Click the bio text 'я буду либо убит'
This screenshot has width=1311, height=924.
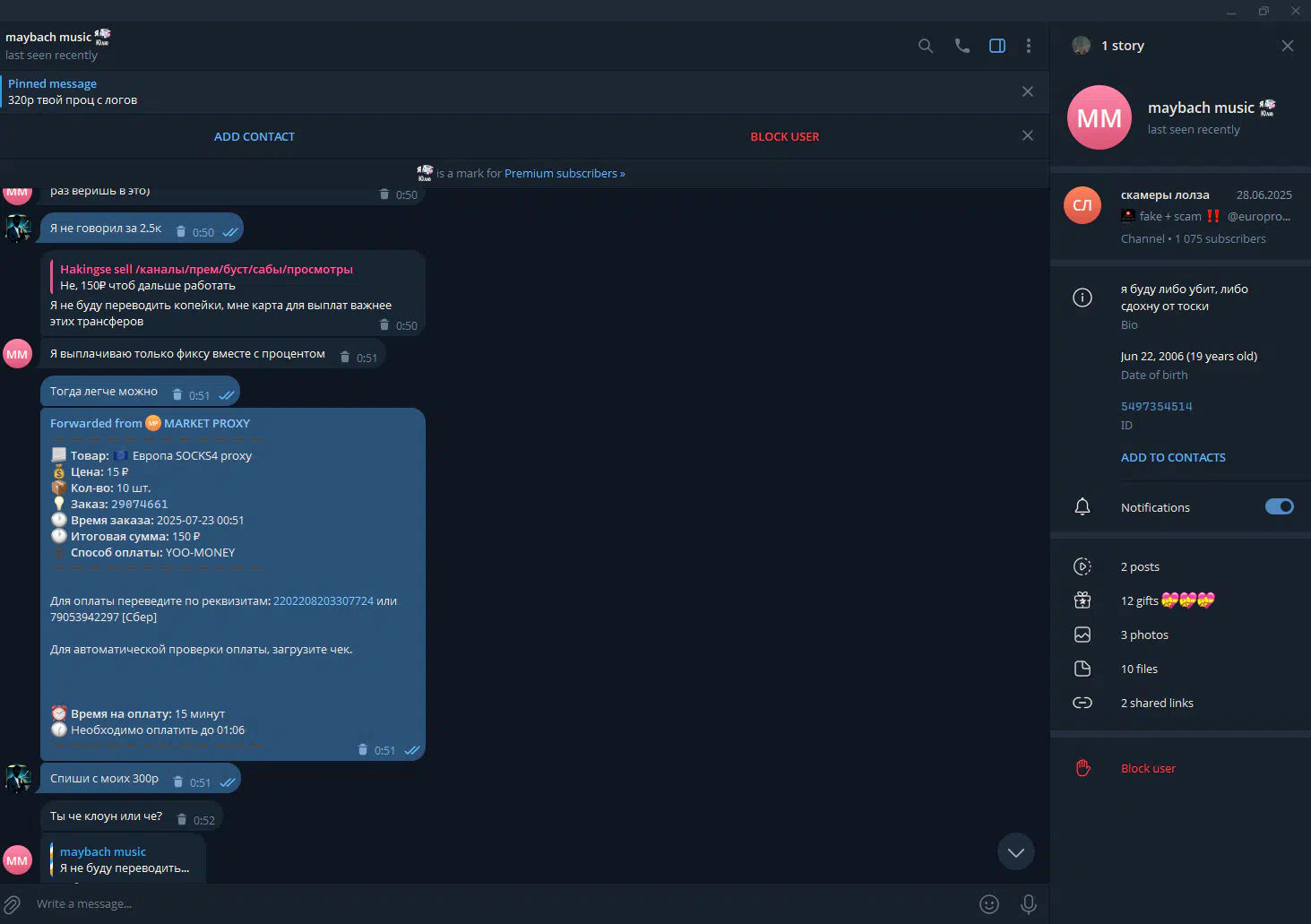[1185, 298]
